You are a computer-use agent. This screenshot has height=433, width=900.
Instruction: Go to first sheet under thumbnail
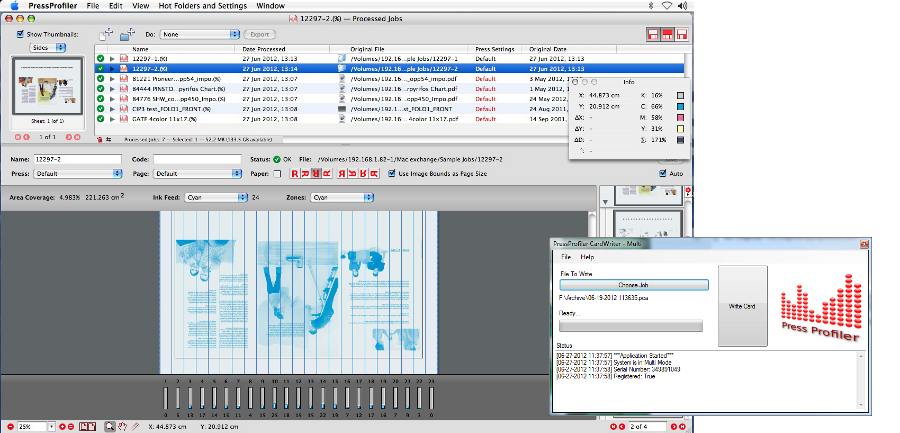click(x=18, y=137)
